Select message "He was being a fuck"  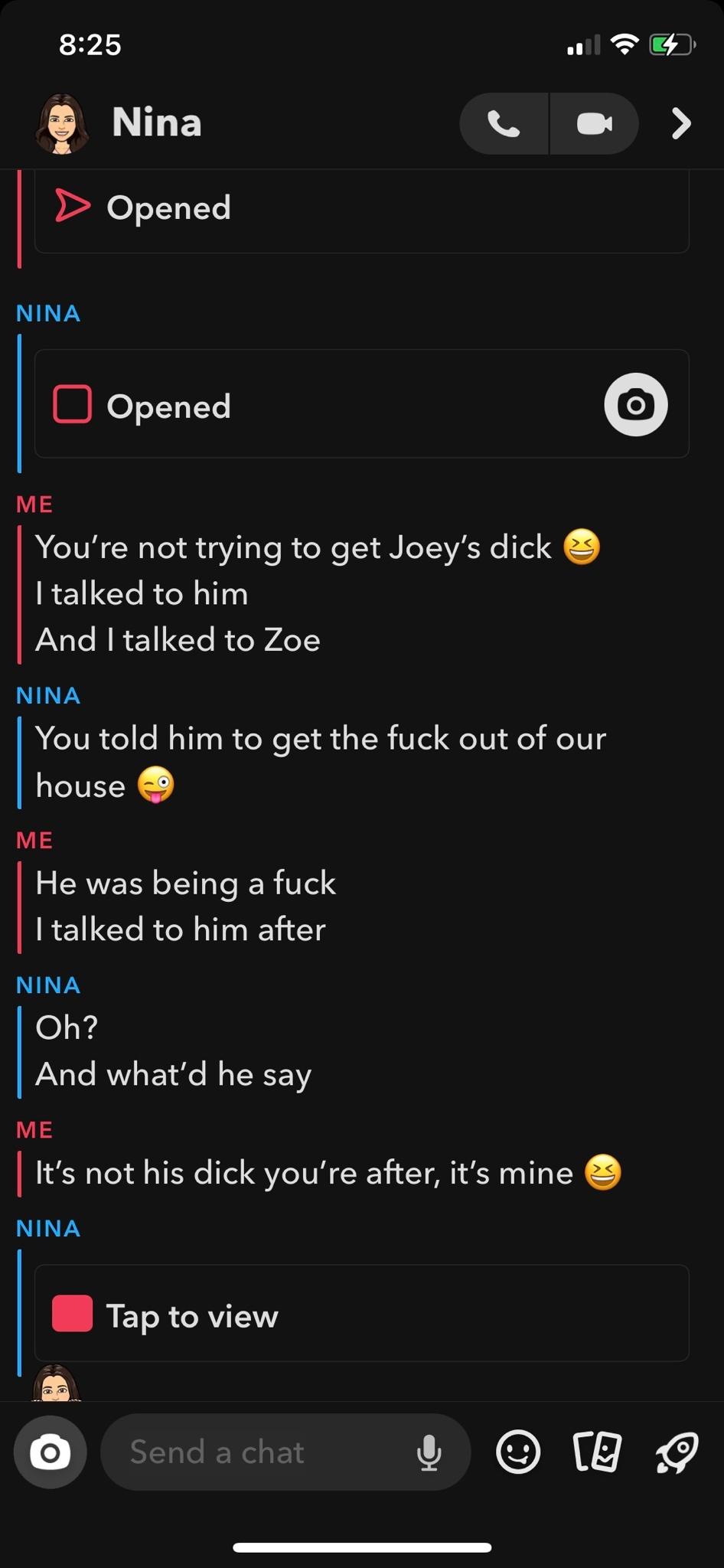[186, 883]
